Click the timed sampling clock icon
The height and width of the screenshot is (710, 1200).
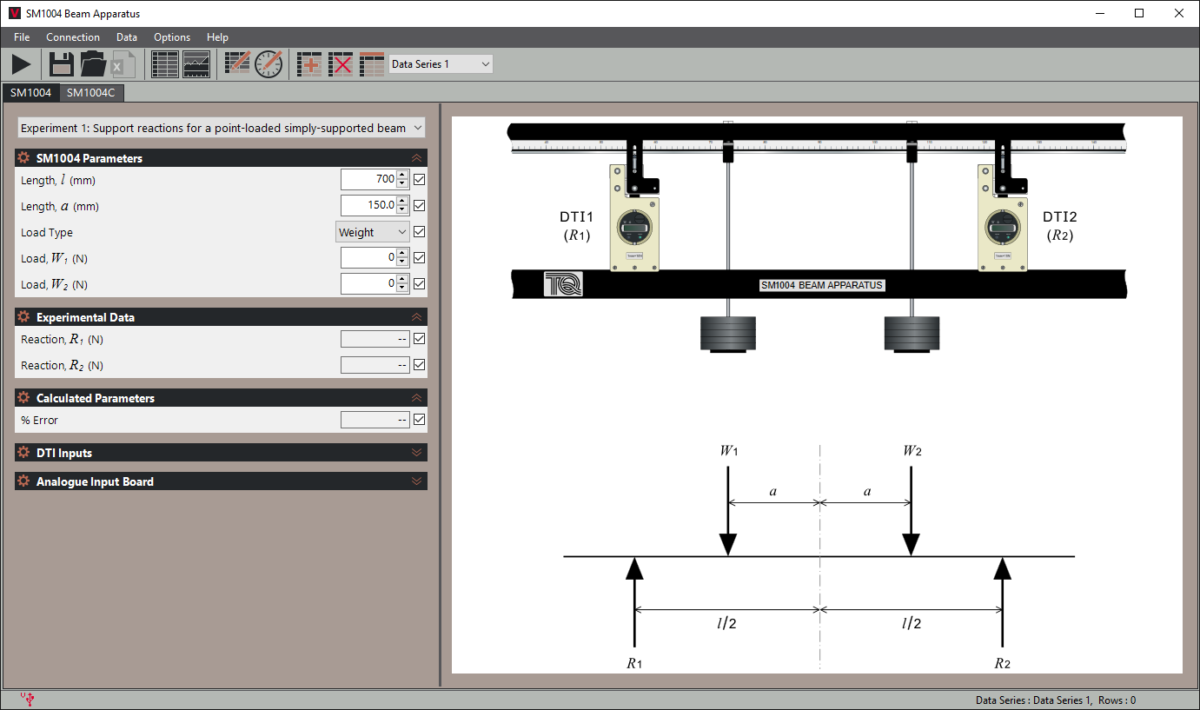pyautogui.click(x=268, y=64)
